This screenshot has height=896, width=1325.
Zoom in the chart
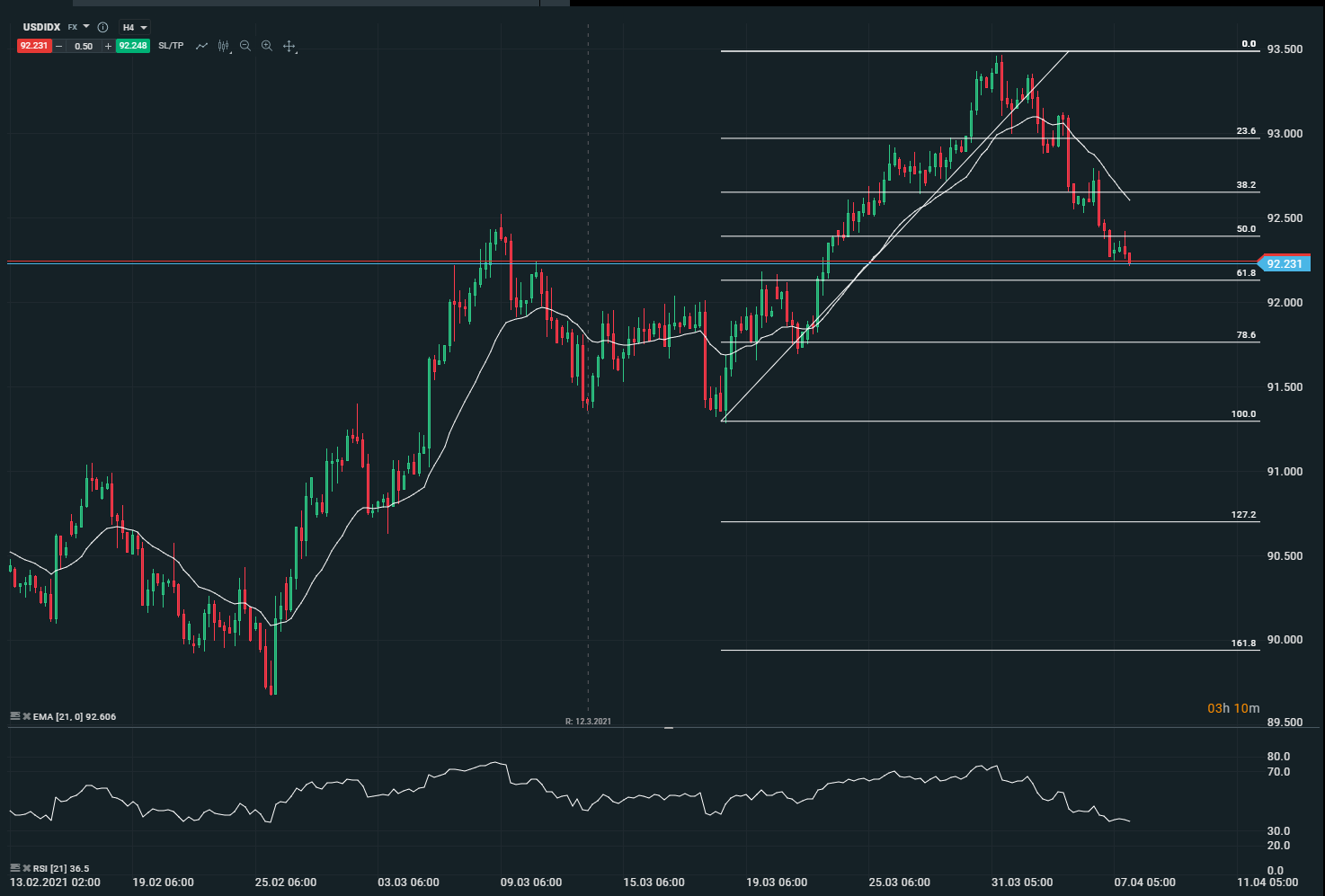[x=267, y=46]
